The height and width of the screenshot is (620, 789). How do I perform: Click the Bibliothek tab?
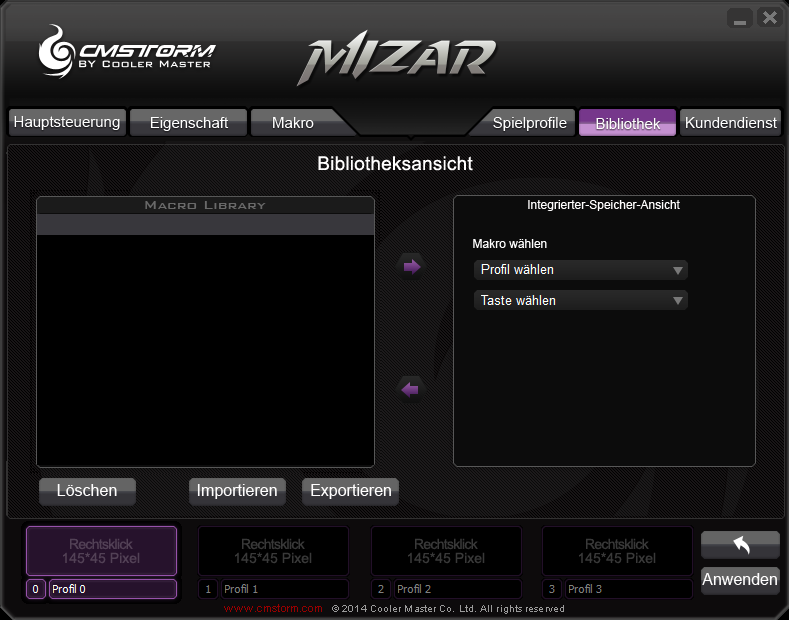tap(627, 122)
